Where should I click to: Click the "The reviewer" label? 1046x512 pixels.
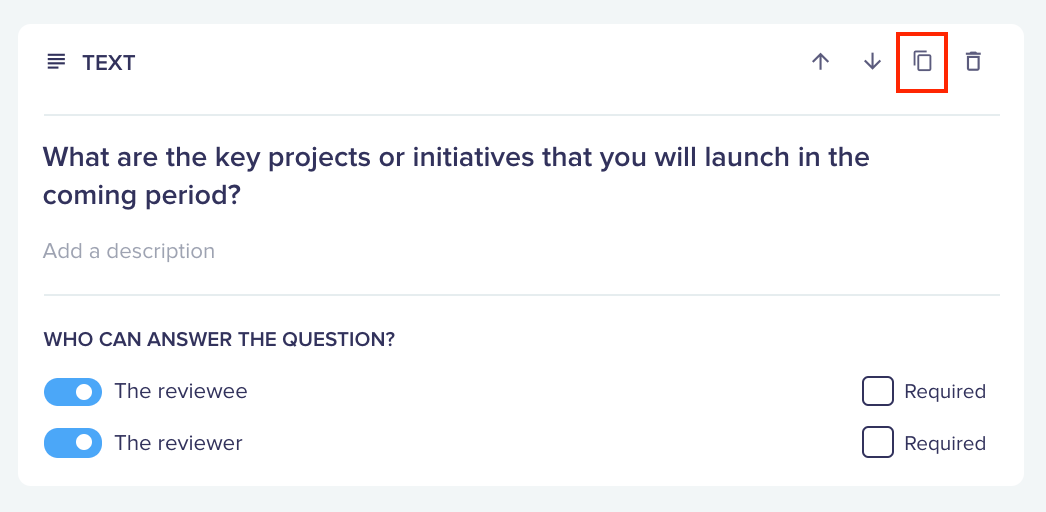click(178, 443)
